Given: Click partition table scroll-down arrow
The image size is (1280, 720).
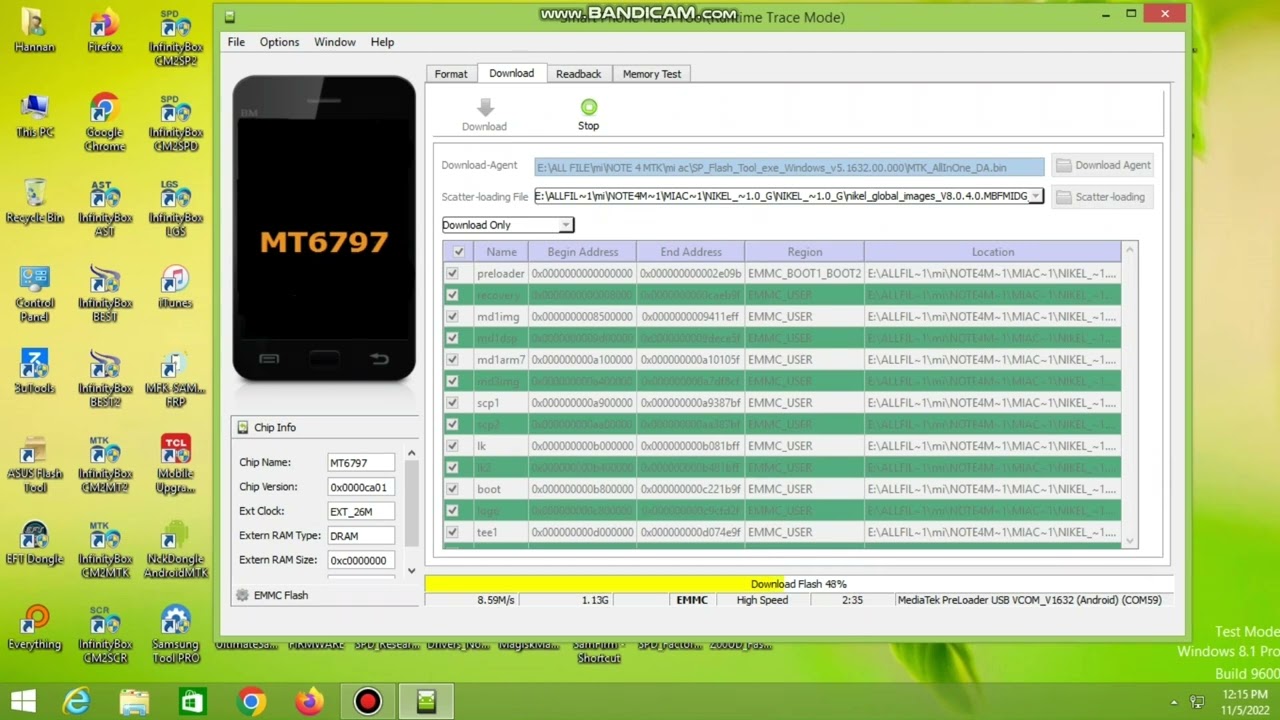Looking at the screenshot, I should coord(1130,541).
